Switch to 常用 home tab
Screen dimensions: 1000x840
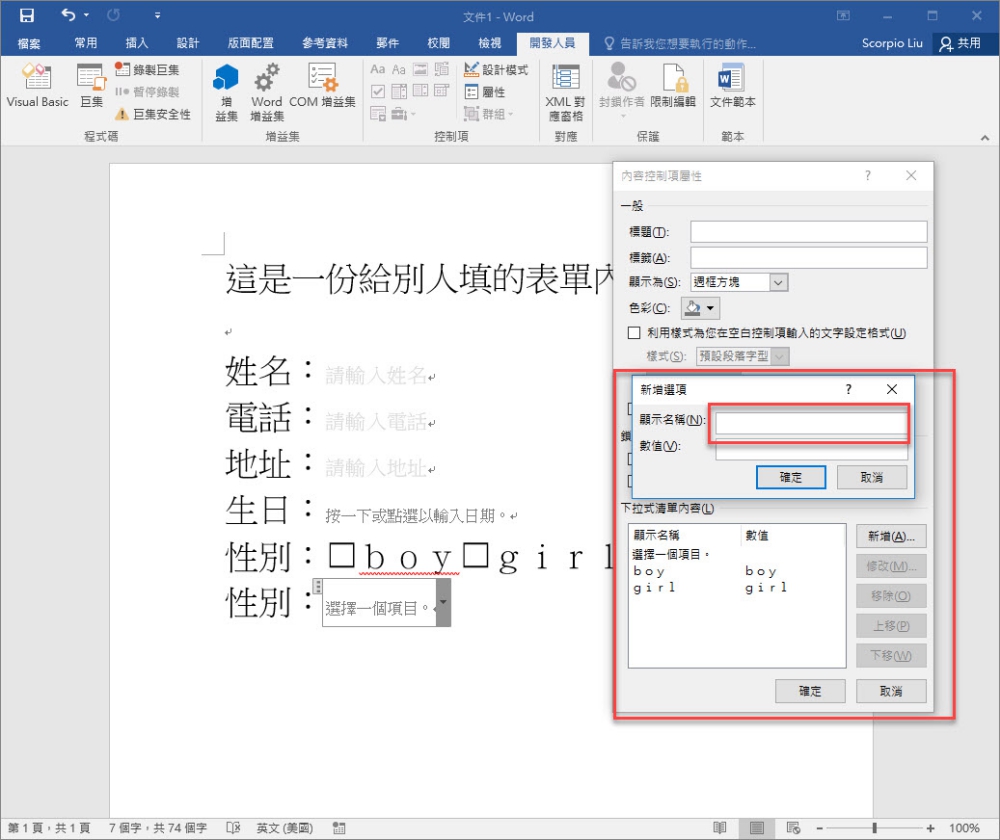[x=86, y=43]
